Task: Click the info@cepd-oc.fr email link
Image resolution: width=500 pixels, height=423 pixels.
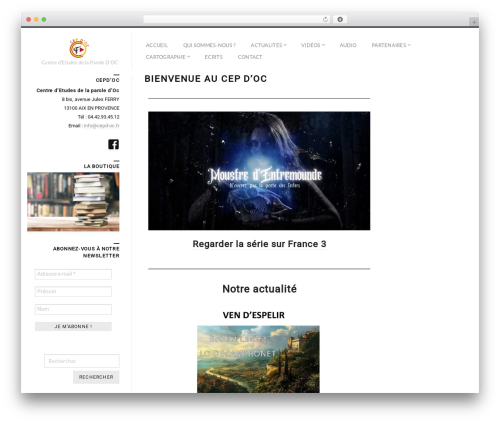Action: click(101, 126)
